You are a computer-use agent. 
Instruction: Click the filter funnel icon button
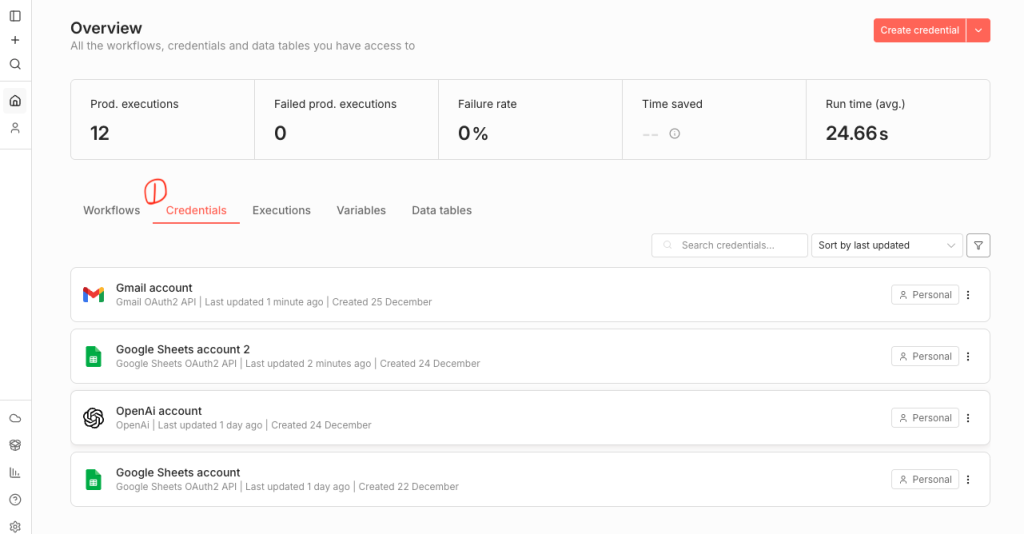(979, 245)
